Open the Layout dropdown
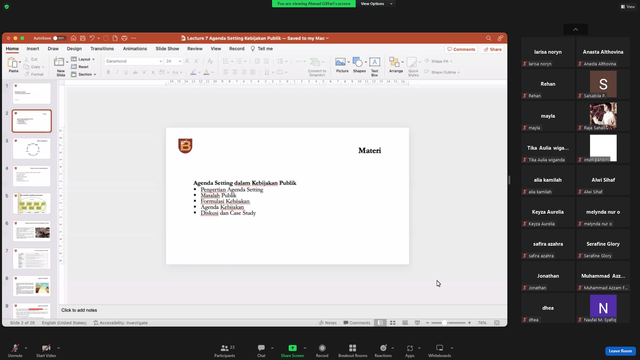This screenshot has width=640, height=360. point(83,59)
